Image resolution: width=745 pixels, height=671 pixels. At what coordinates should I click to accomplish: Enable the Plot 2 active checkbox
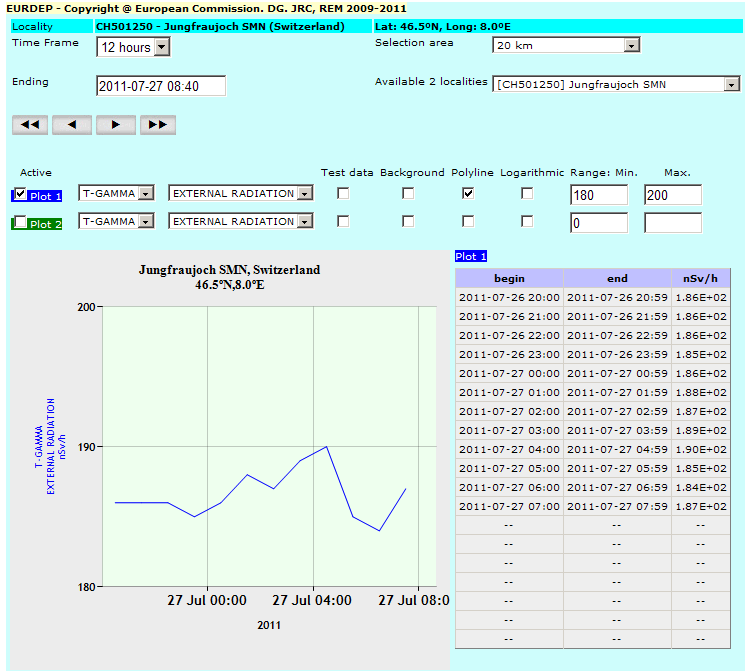pyautogui.click(x=21, y=222)
